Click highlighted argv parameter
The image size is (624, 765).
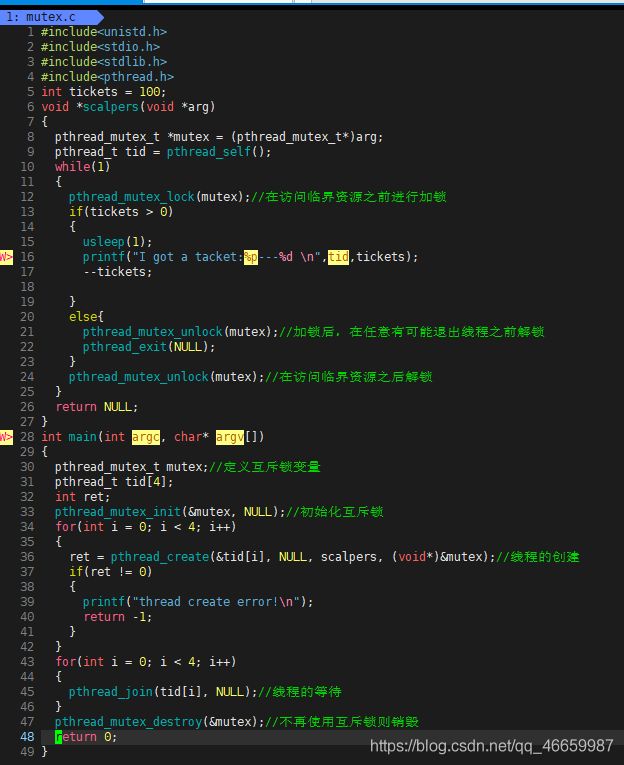(230, 437)
